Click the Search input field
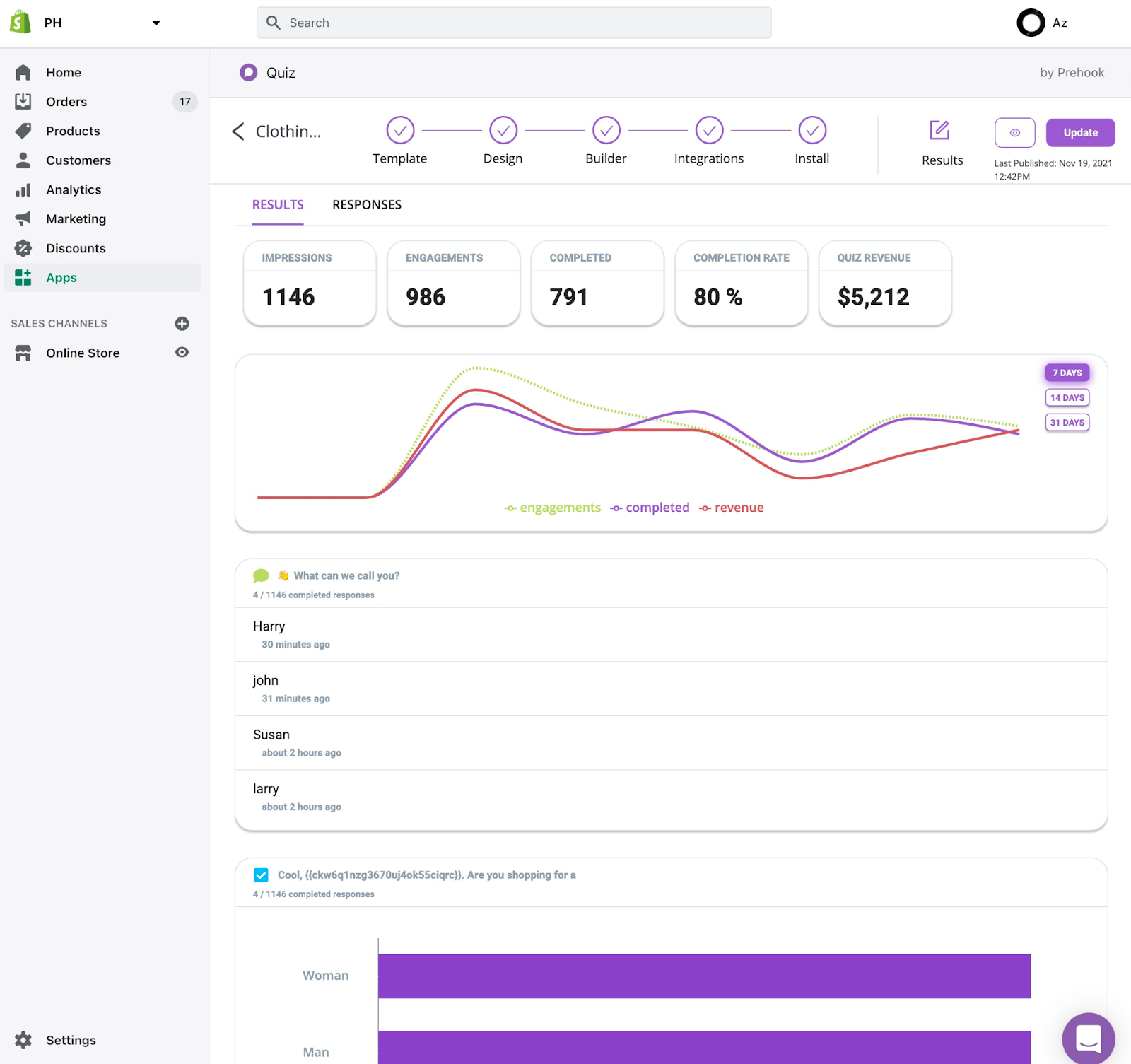Viewport: 1131px width, 1064px height. (514, 23)
